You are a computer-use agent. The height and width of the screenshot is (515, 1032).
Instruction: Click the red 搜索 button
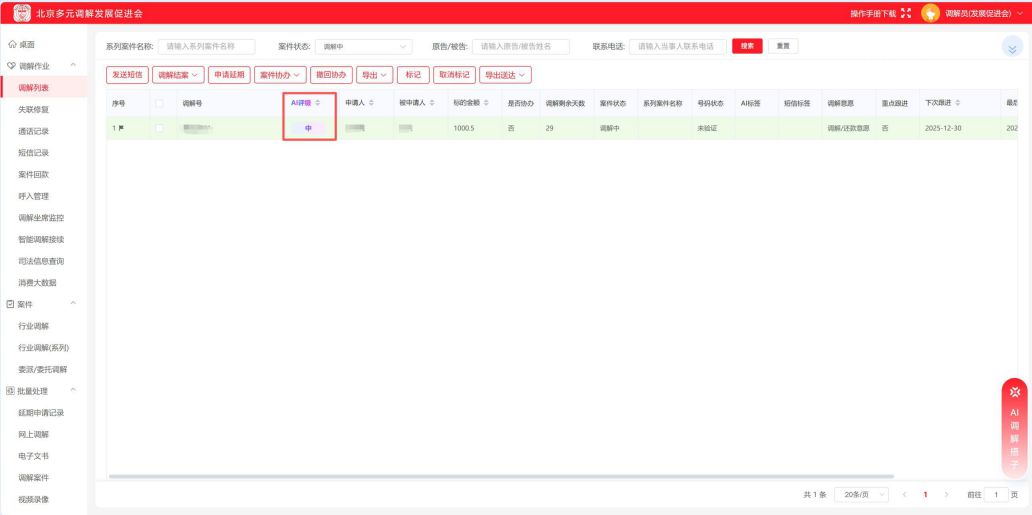[x=747, y=46]
